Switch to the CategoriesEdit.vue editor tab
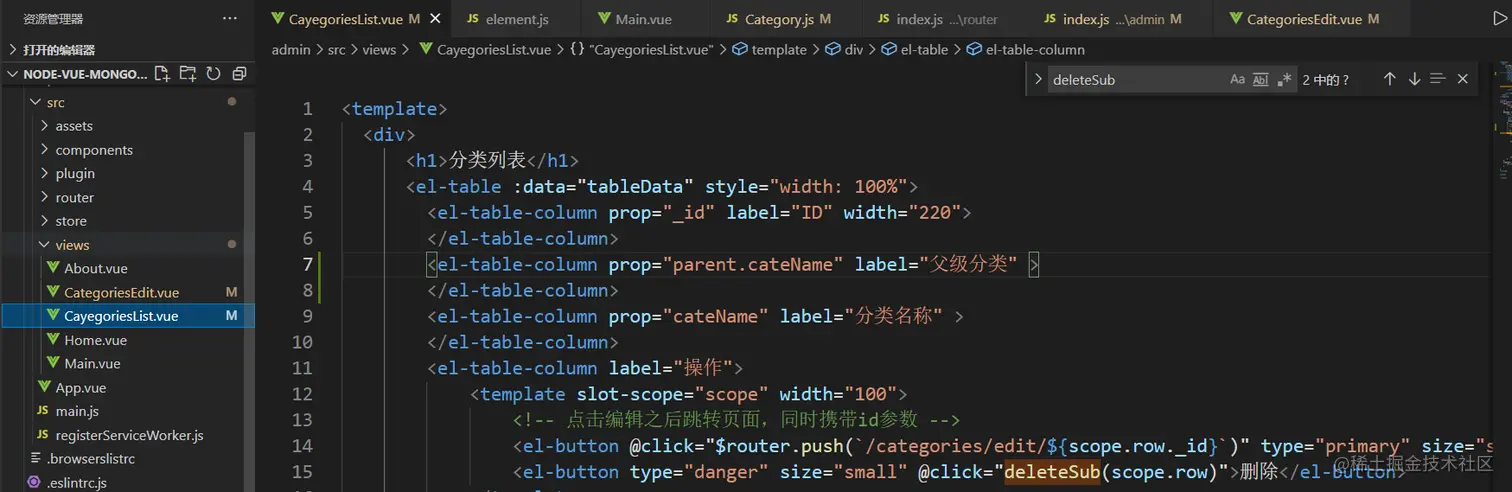 point(1313,19)
